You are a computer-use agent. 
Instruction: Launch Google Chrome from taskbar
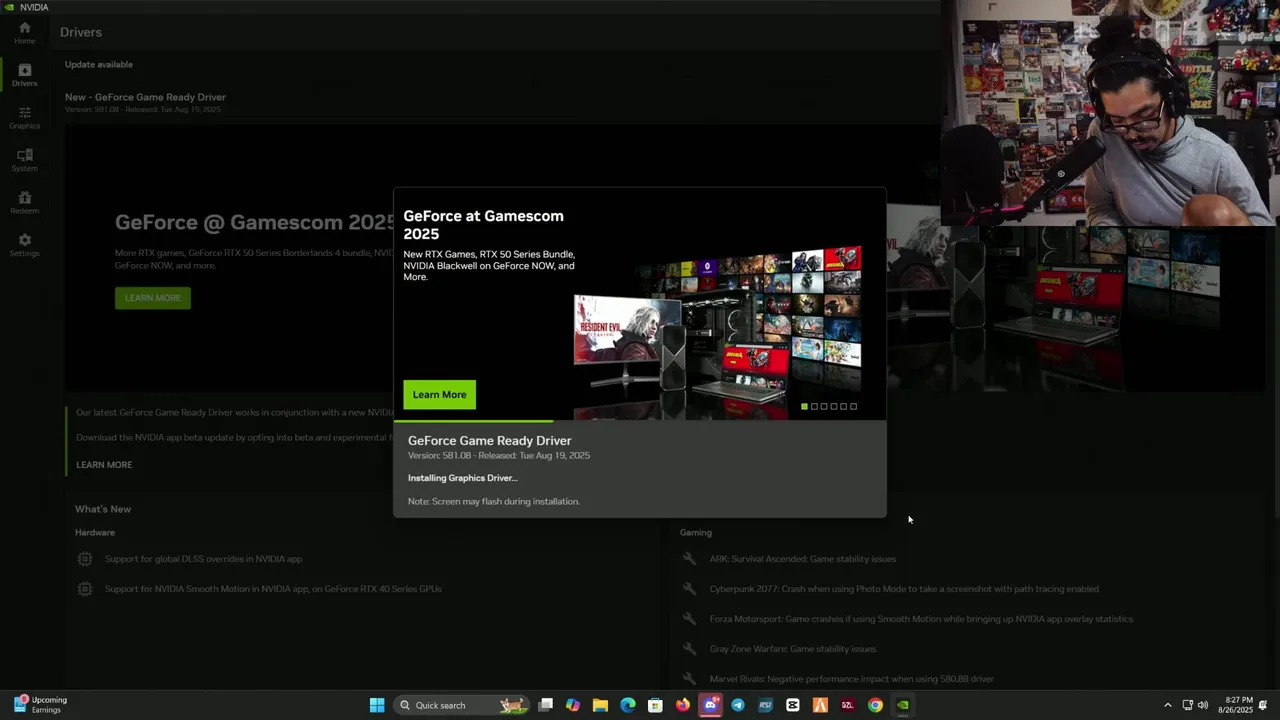[x=875, y=705]
